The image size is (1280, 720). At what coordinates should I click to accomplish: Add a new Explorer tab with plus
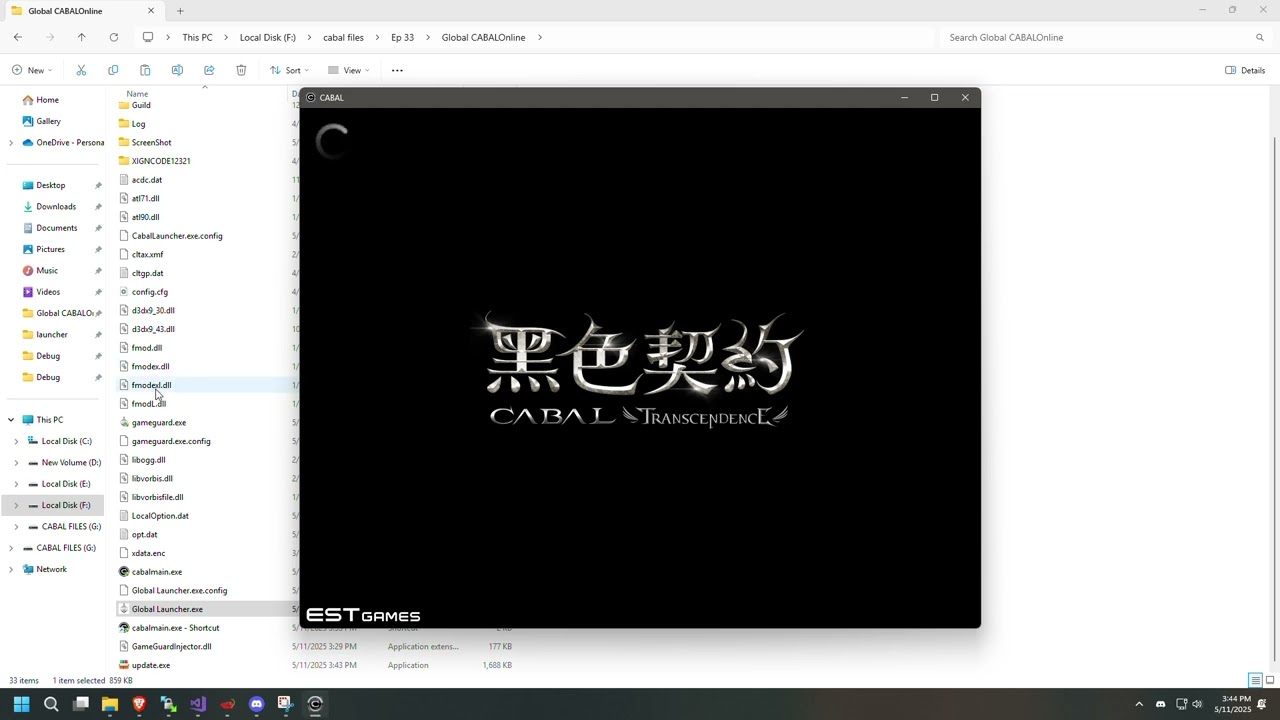[180, 11]
